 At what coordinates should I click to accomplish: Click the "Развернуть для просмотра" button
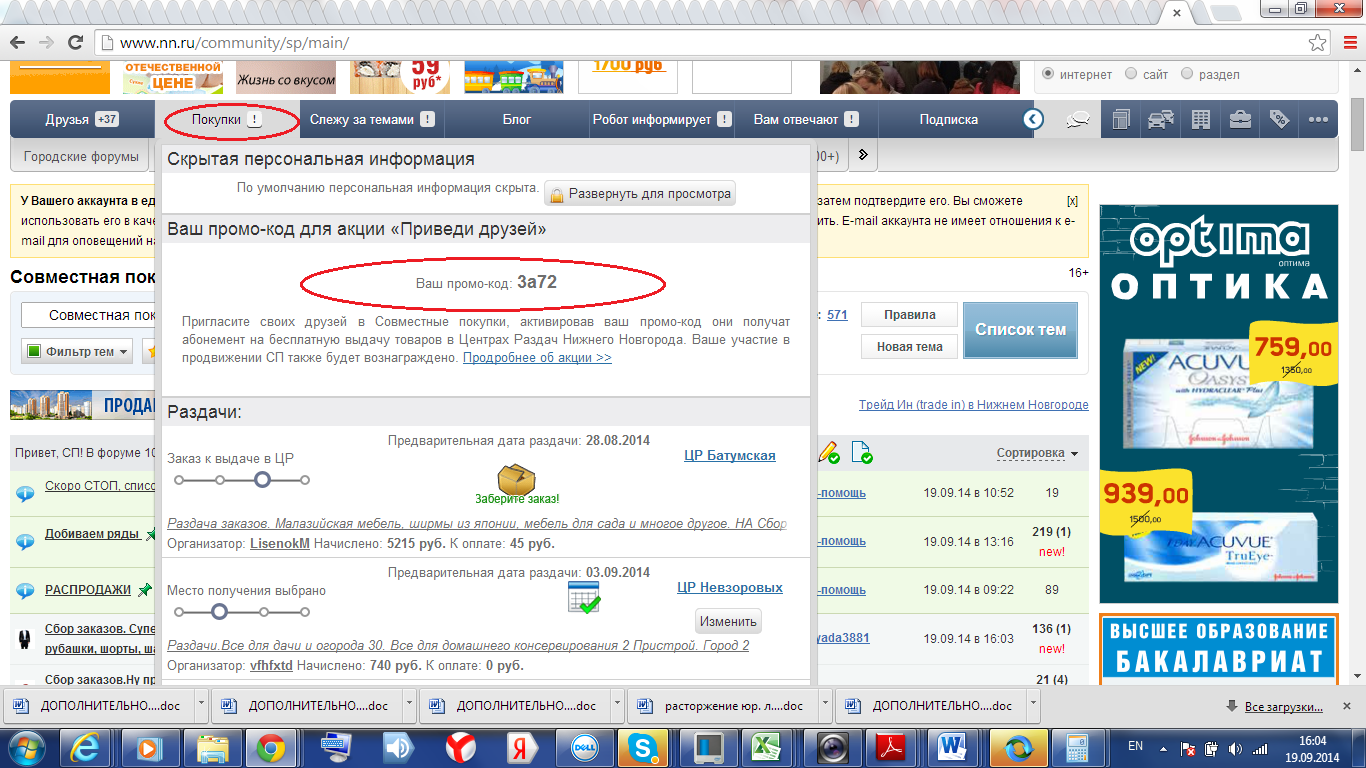[x=640, y=194]
